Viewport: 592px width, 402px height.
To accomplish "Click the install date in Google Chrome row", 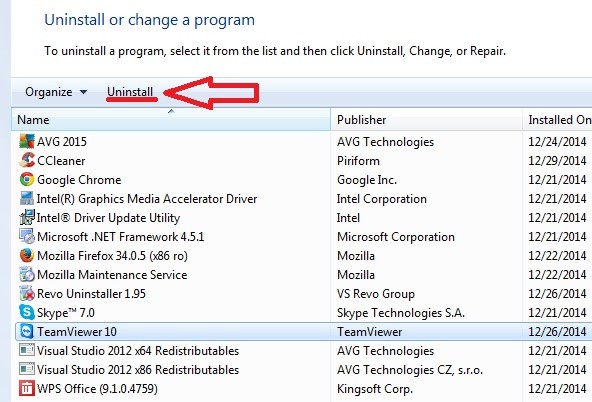I will tap(557, 180).
